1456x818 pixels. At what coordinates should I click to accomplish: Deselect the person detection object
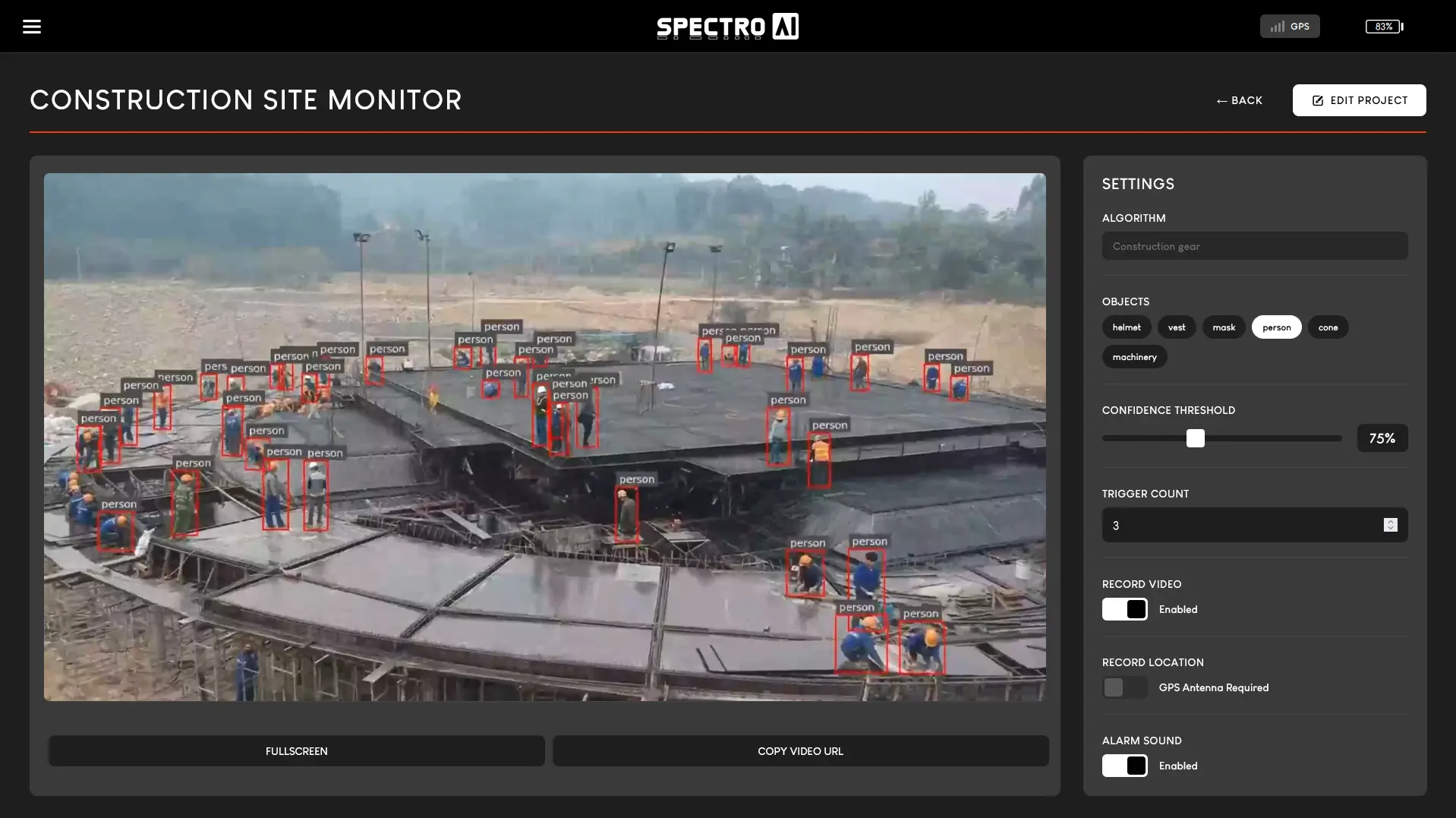coord(1275,327)
